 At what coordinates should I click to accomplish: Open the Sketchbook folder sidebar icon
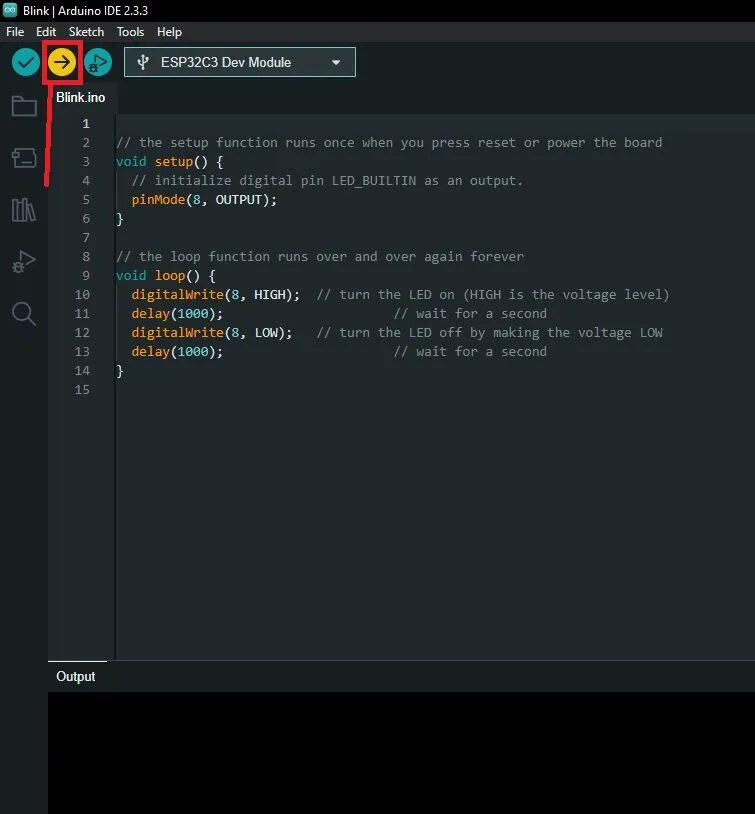click(x=24, y=107)
